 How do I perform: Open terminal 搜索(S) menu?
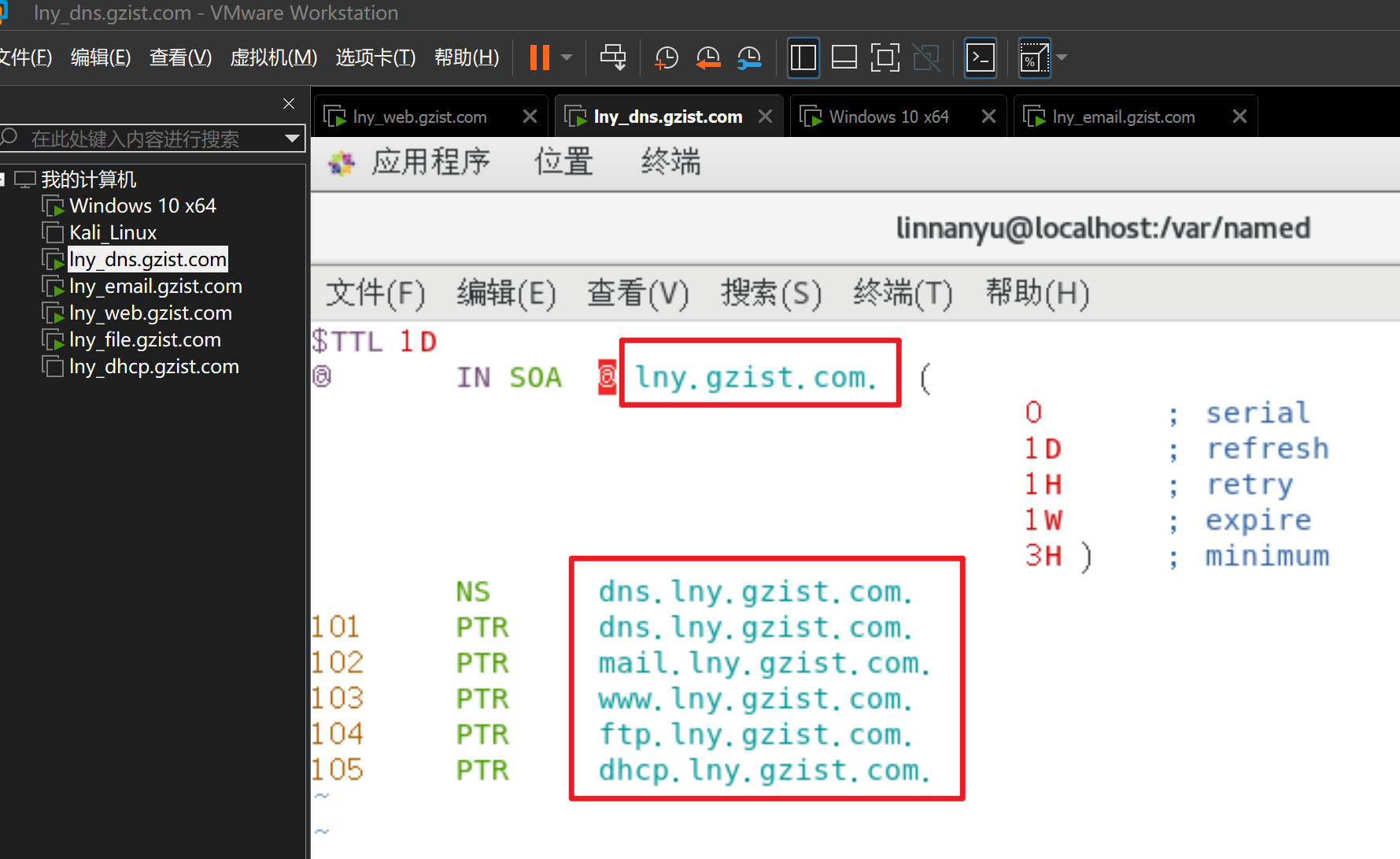[x=771, y=293]
